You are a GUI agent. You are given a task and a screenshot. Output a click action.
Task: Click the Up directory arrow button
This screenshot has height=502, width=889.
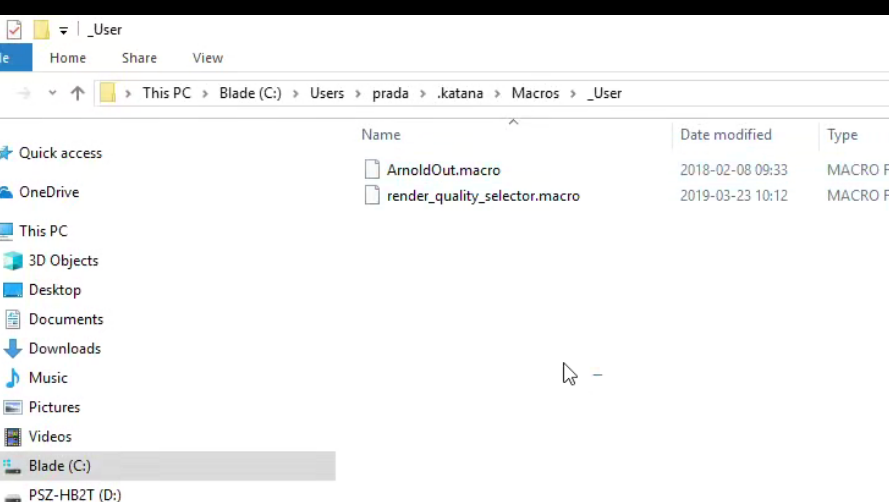pyautogui.click(x=77, y=93)
